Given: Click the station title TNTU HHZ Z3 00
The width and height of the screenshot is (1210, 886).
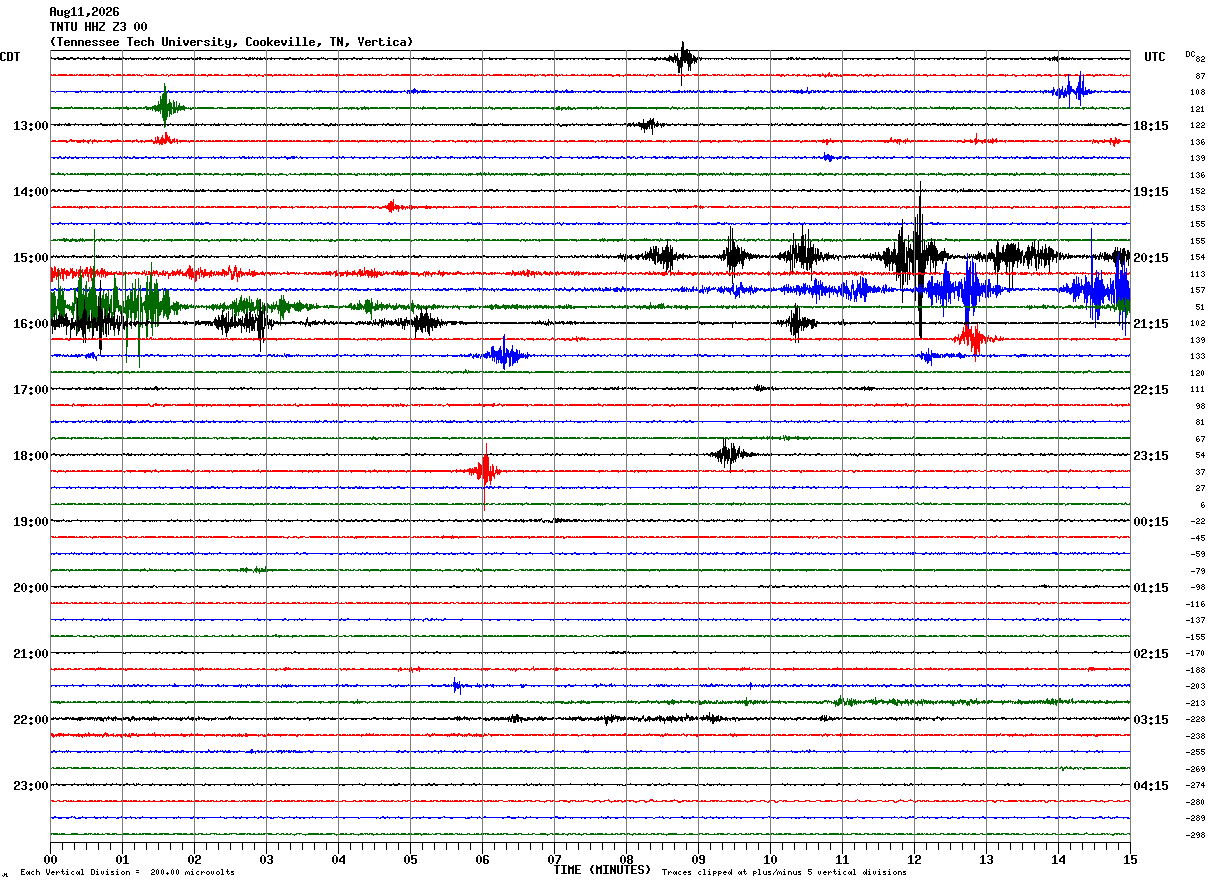Looking at the screenshot, I should pyautogui.click(x=98, y=27).
